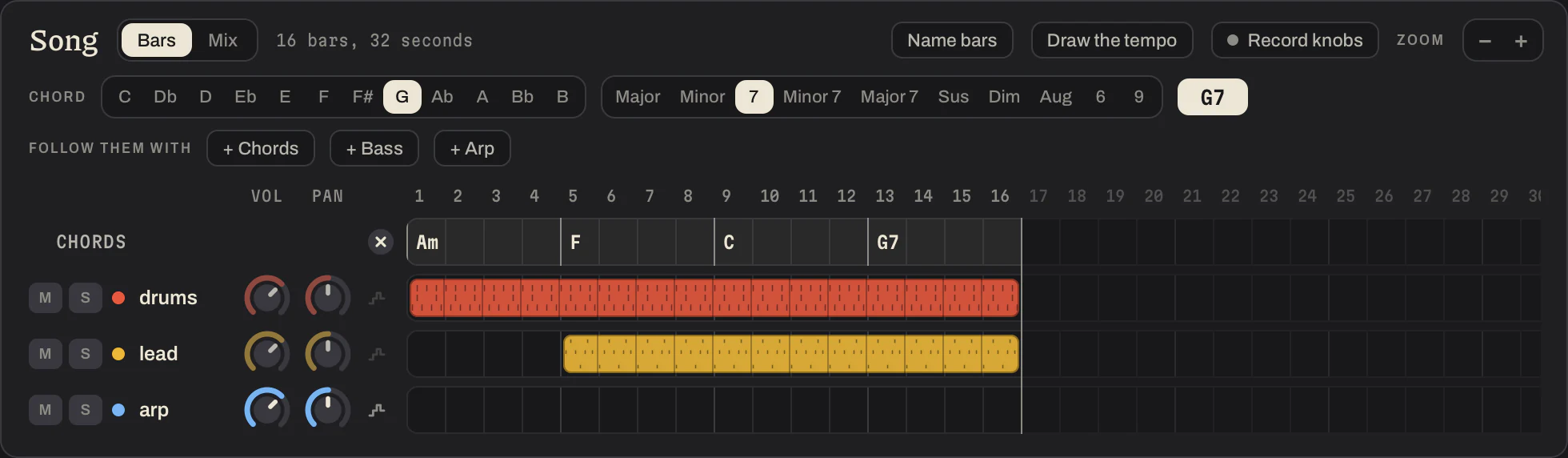Zoom in with the plus button
The image size is (1568, 458).
tap(1521, 41)
